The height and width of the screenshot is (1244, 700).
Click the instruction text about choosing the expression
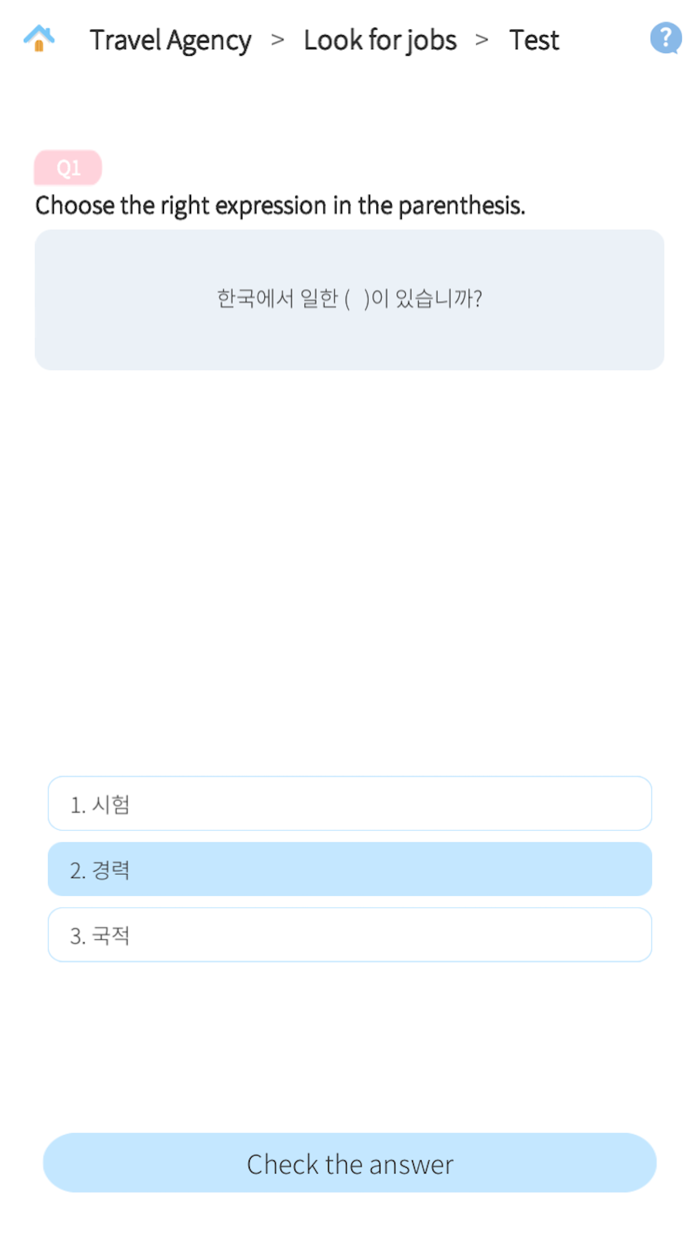click(x=278, y=205)
